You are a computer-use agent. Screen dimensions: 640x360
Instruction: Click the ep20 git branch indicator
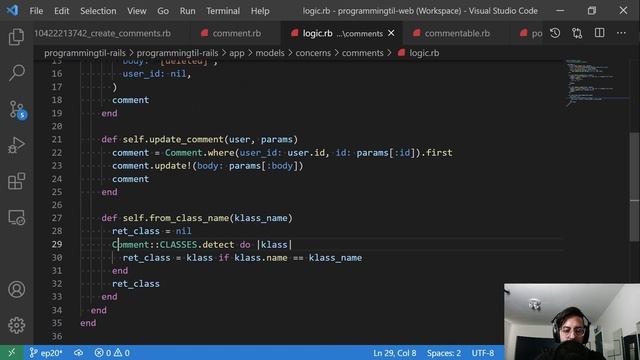[x=46, y=353]
